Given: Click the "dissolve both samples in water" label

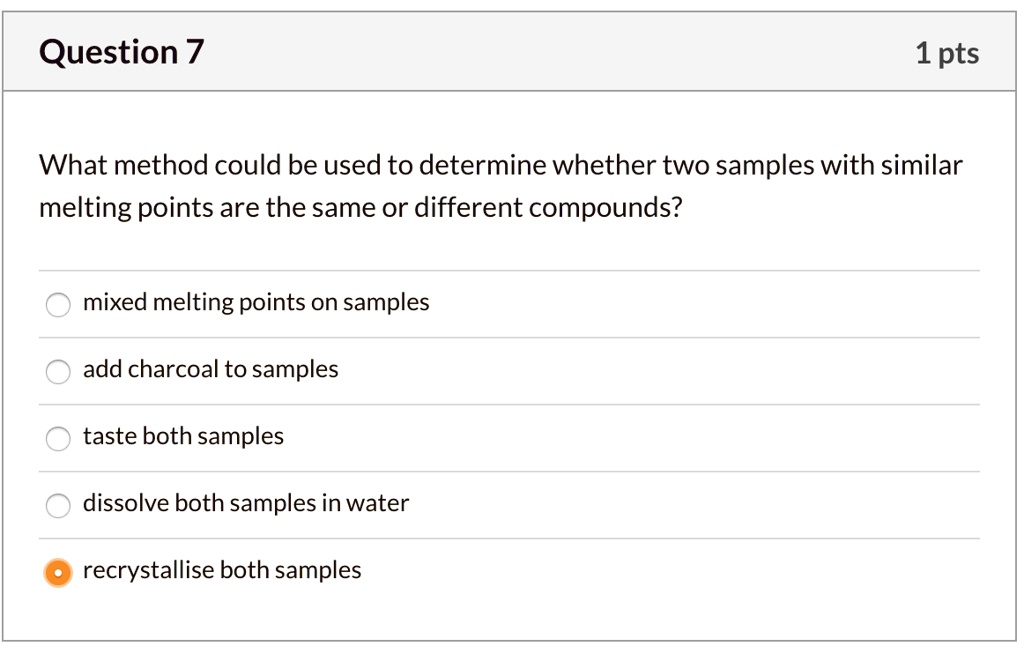Looking at the screenshot, I should [x=246, y=504].
